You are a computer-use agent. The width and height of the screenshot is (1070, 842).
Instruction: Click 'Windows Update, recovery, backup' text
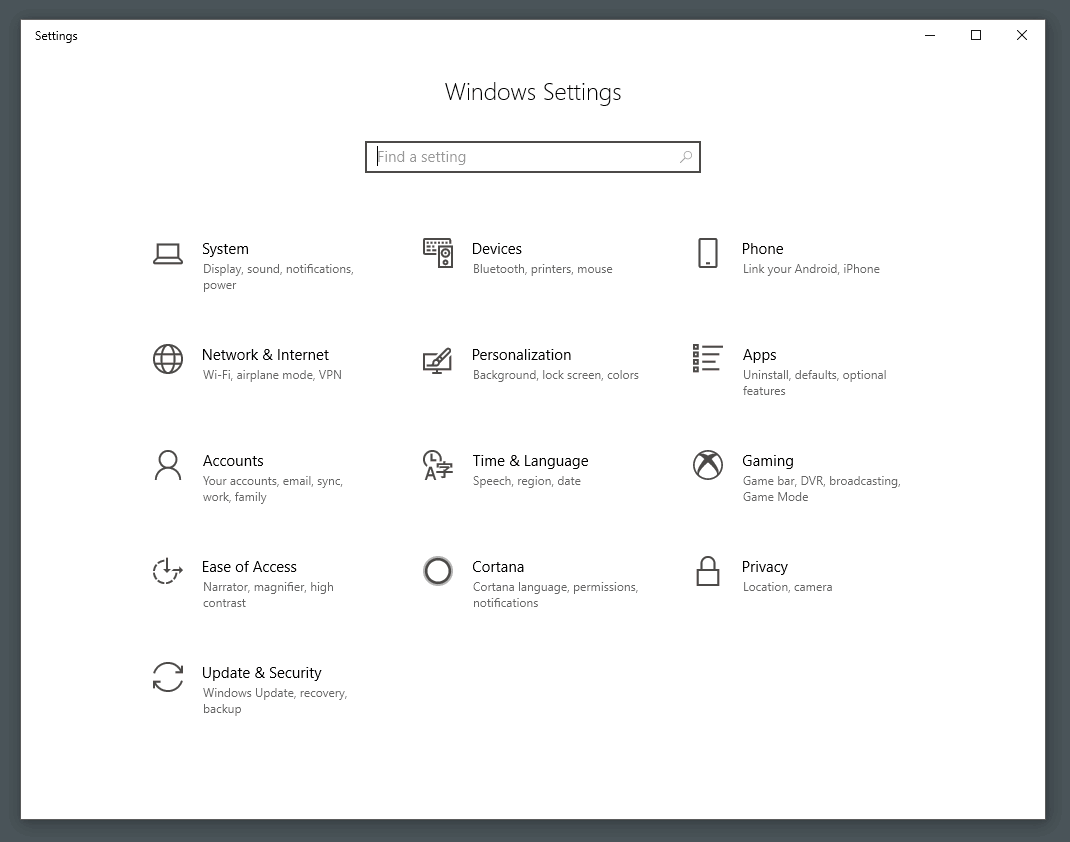click(275, 701)
